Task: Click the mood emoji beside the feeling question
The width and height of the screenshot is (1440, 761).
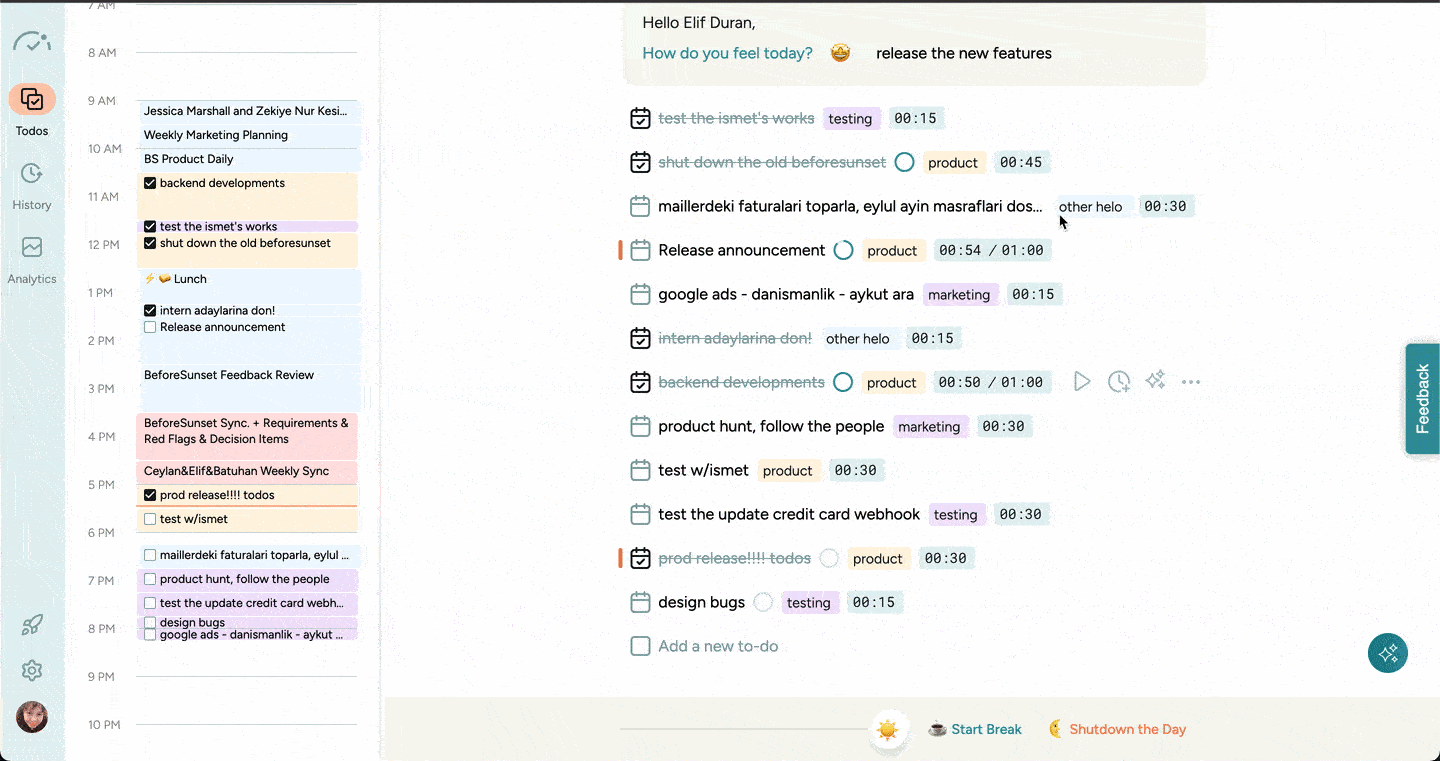Action: click(840, 53)
